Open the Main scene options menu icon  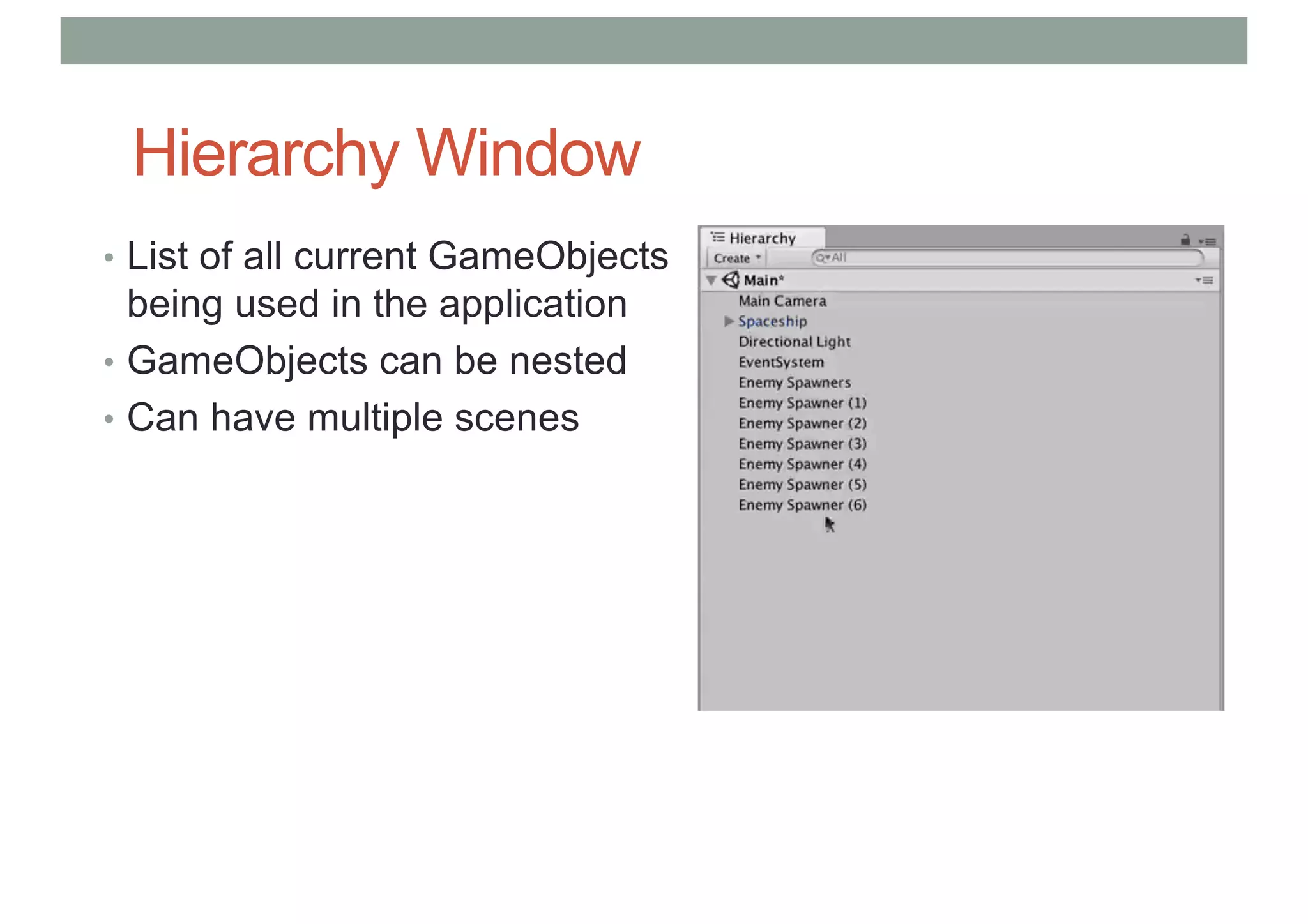(1205, 280)
